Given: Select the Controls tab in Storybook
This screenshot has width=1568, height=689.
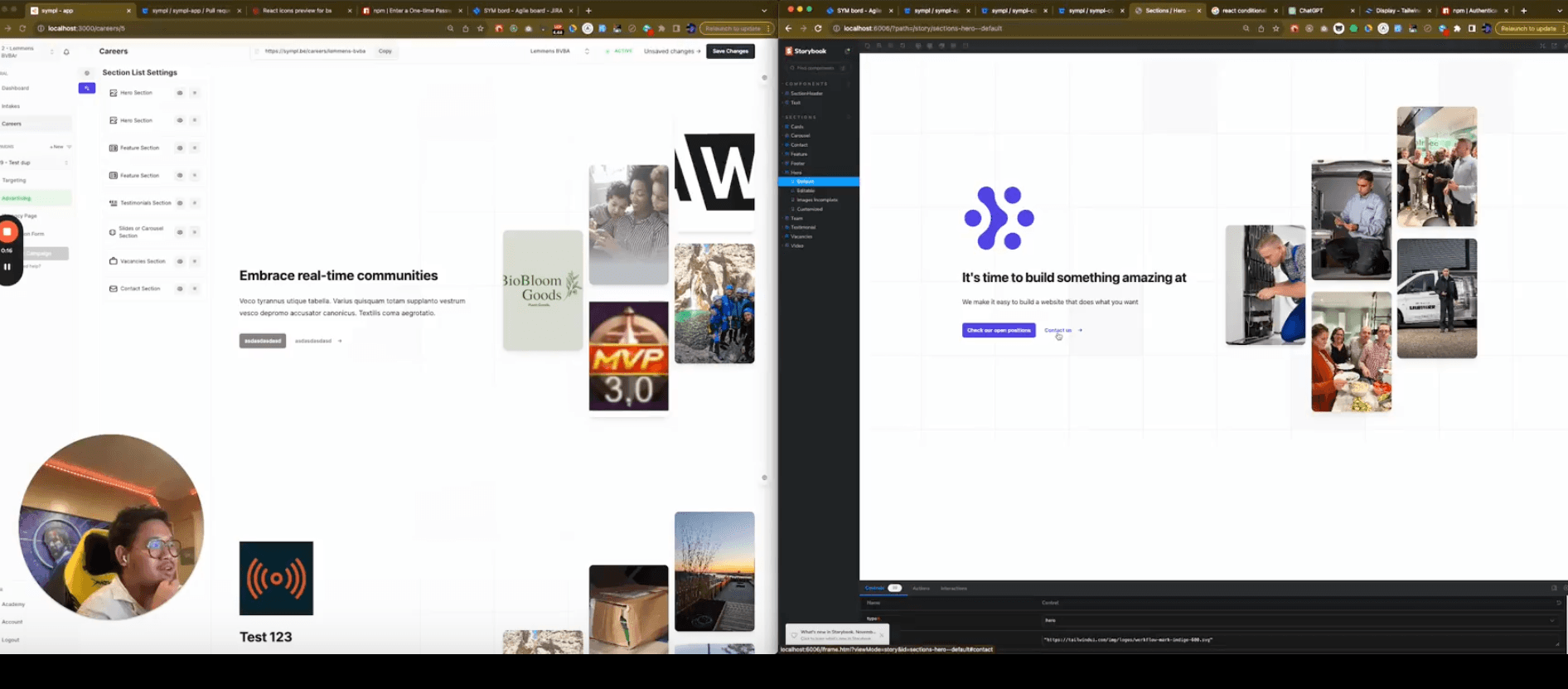Looking at the screenshot, I should click(x=883, y=588).
